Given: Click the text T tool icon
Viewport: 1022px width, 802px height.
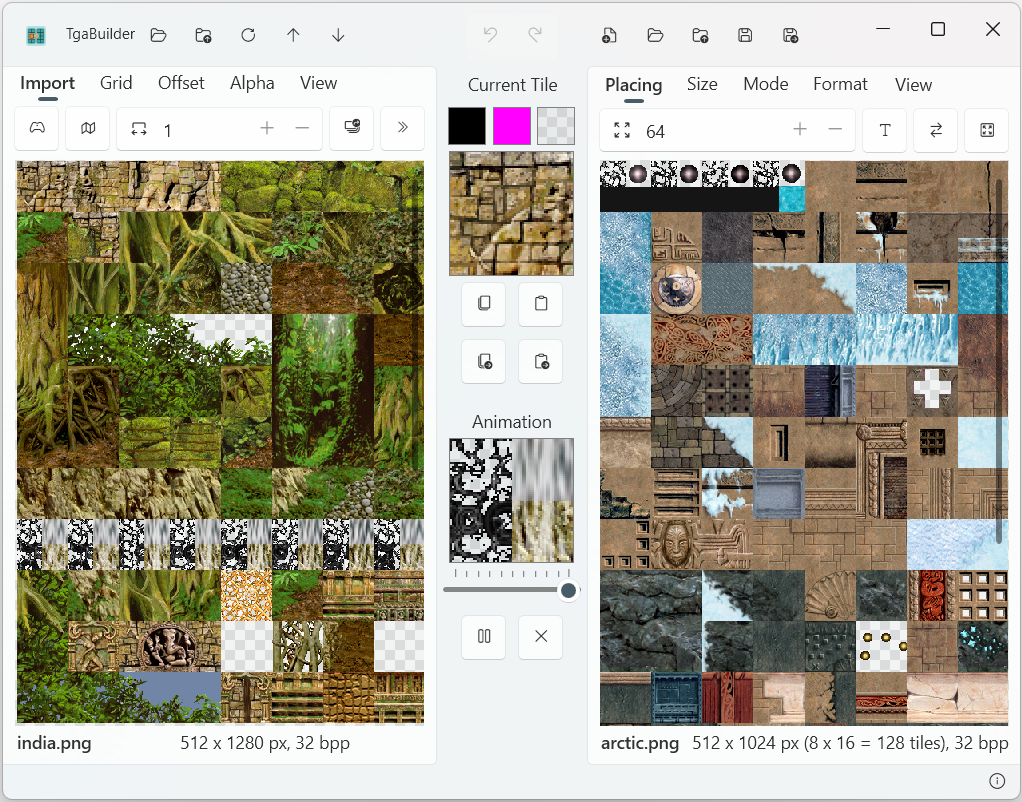Looking at the screenshot, I should tap(884, 130).
